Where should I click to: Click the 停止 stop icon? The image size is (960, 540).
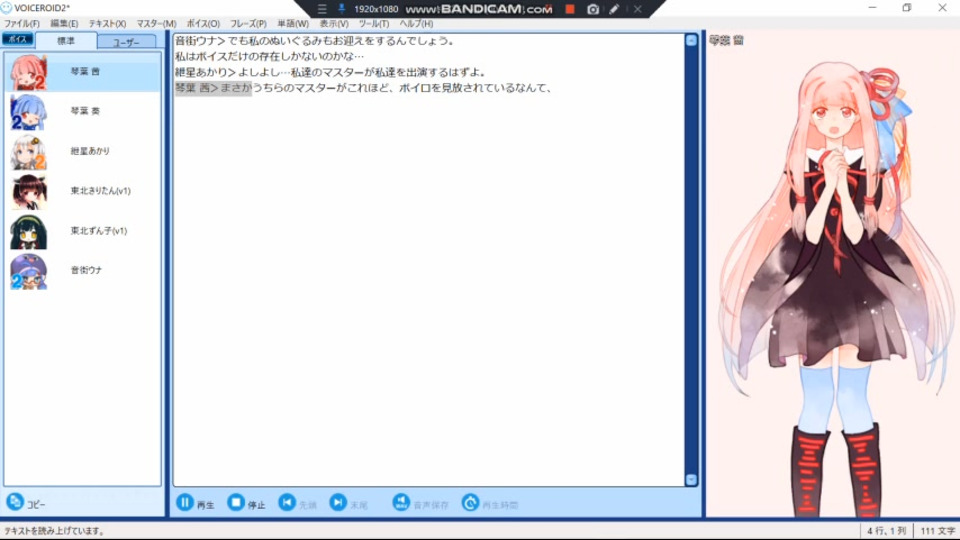(x=236, y=503)
